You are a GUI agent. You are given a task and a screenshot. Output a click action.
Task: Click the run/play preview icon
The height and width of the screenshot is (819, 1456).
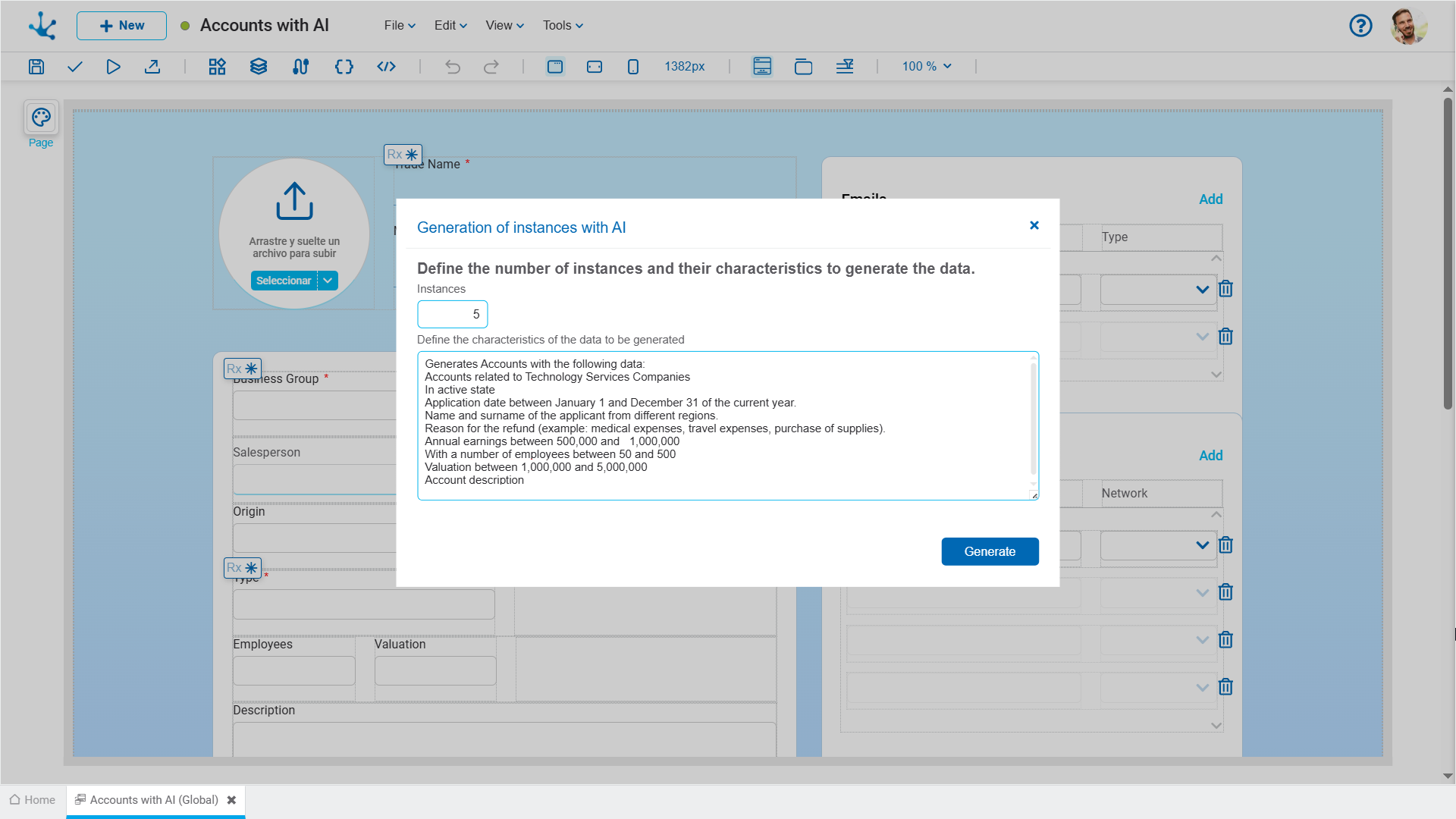coord(113,67)
